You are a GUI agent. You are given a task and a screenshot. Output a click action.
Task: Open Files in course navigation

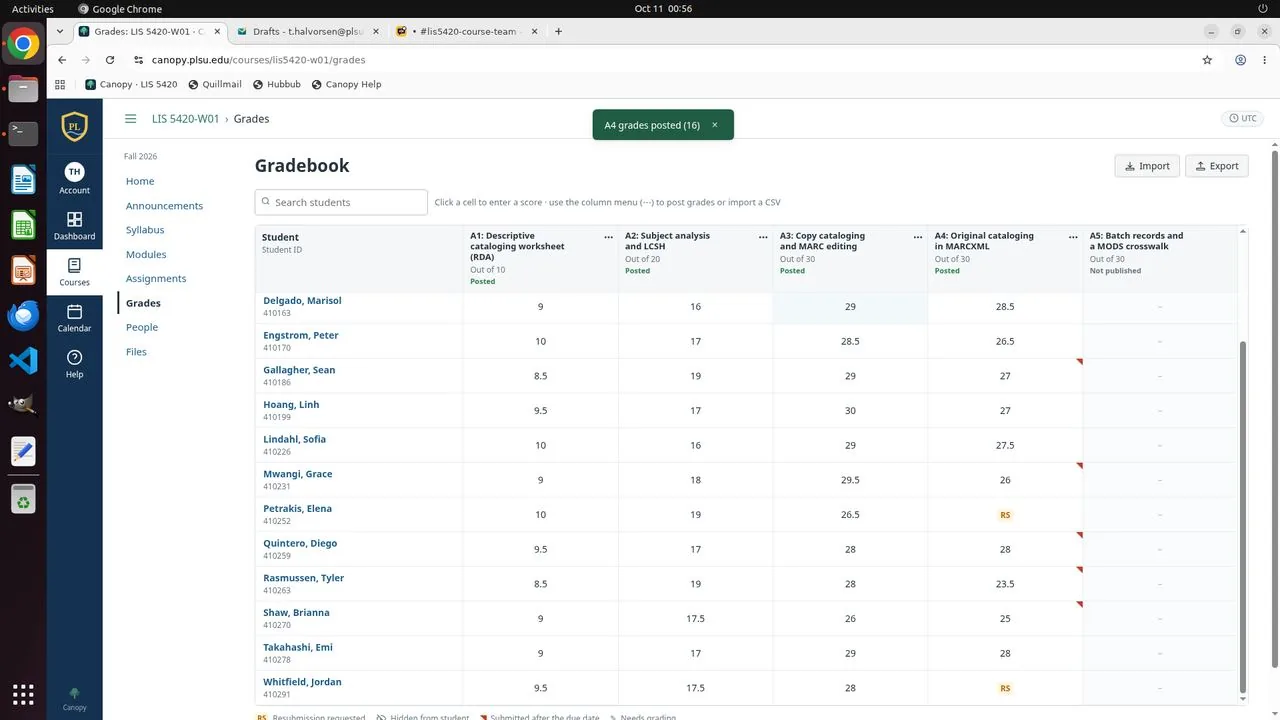tap(136, 352)
